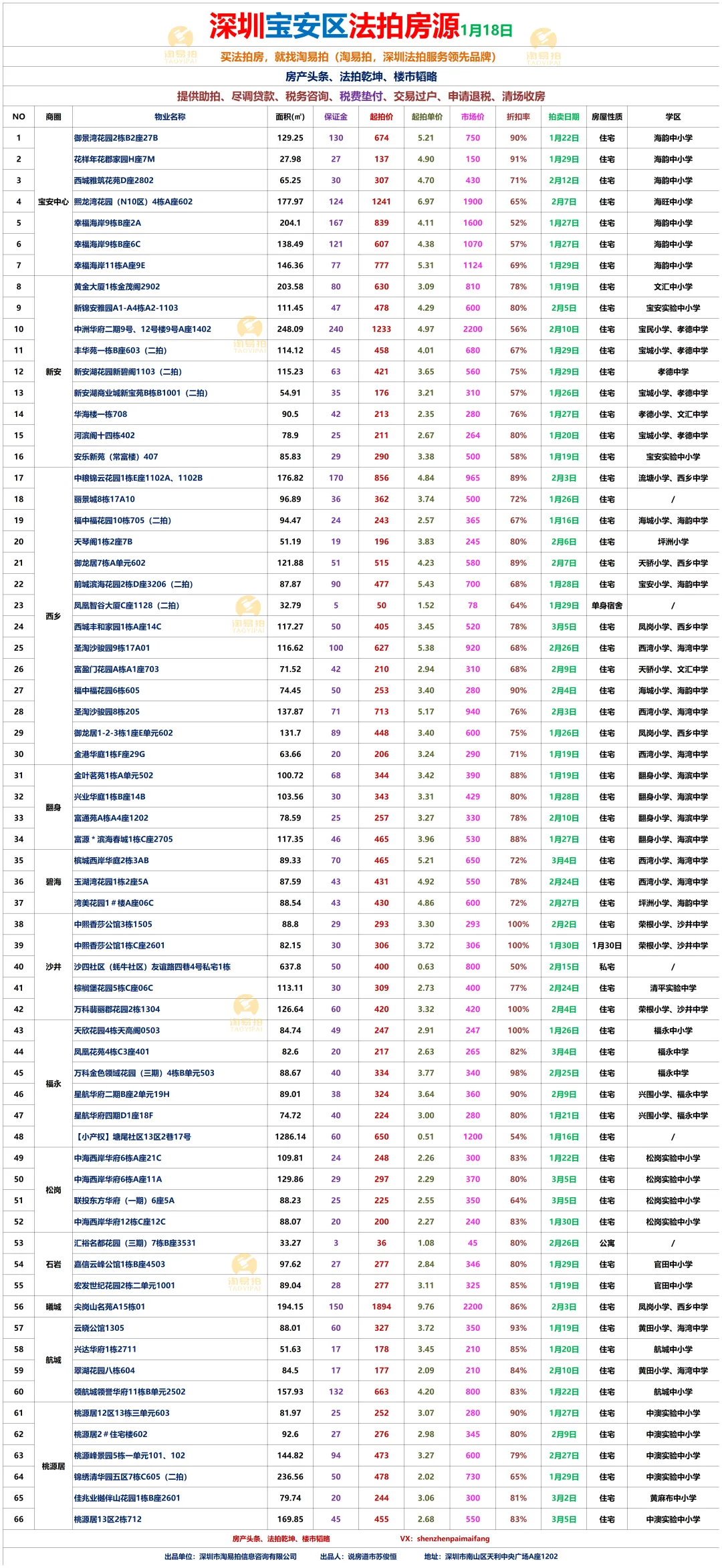Select the 翻身 district cell
Viewport: 722px width, 1568px height.
click(53, 808)
